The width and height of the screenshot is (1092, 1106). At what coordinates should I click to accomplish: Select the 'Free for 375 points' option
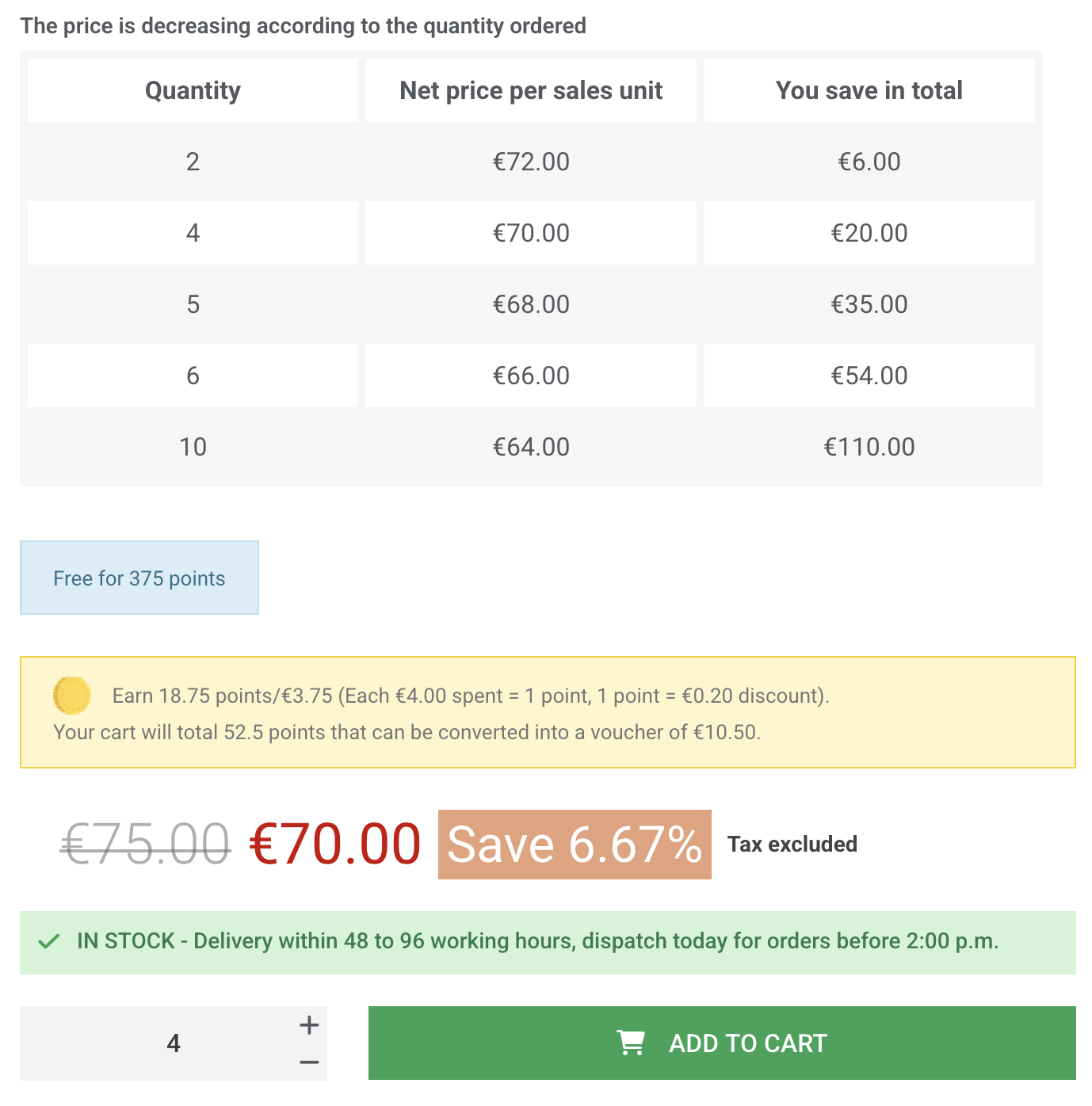point(139,578)
